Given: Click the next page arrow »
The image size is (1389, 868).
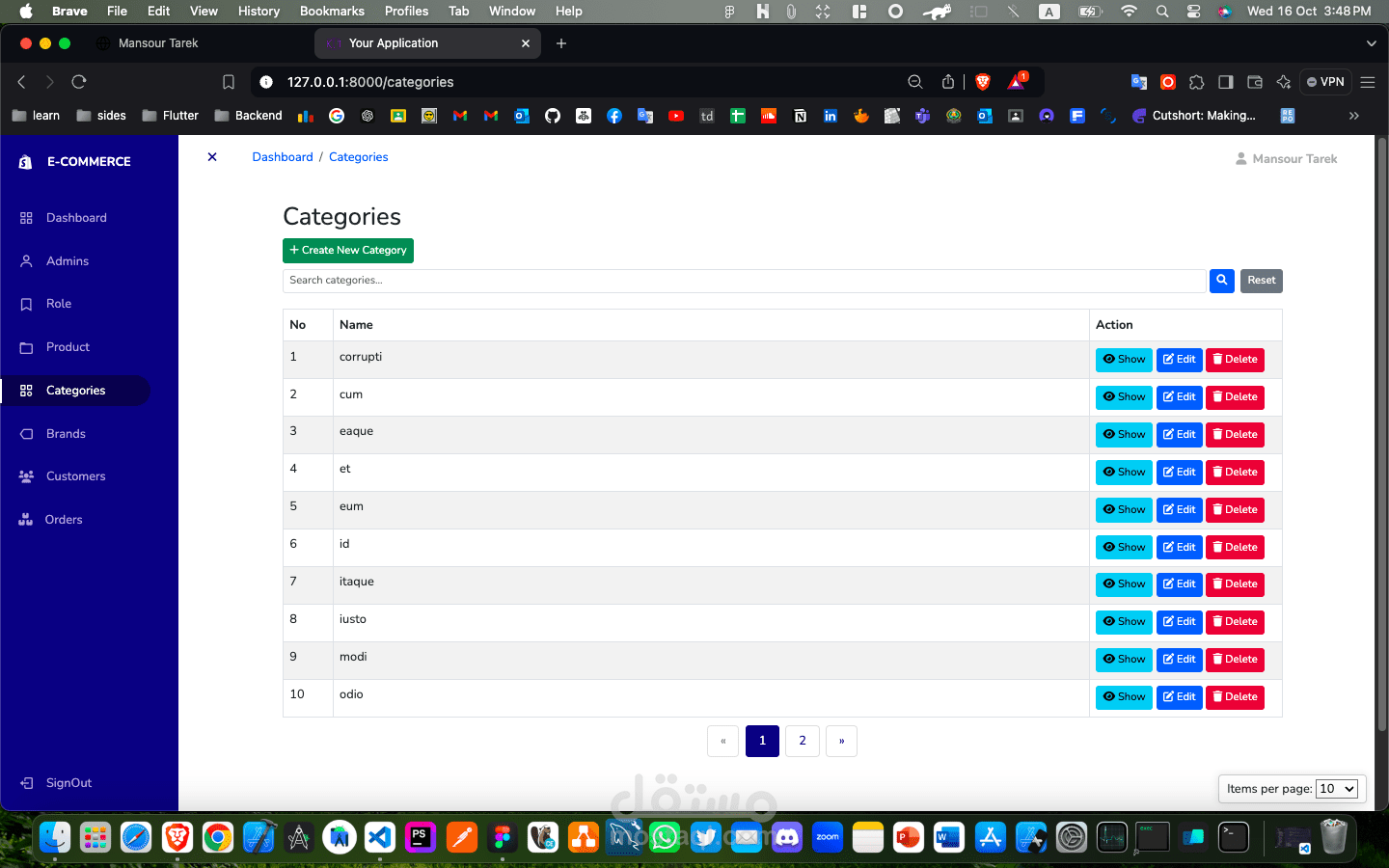Looking at the screenshot, I should 841,741.
